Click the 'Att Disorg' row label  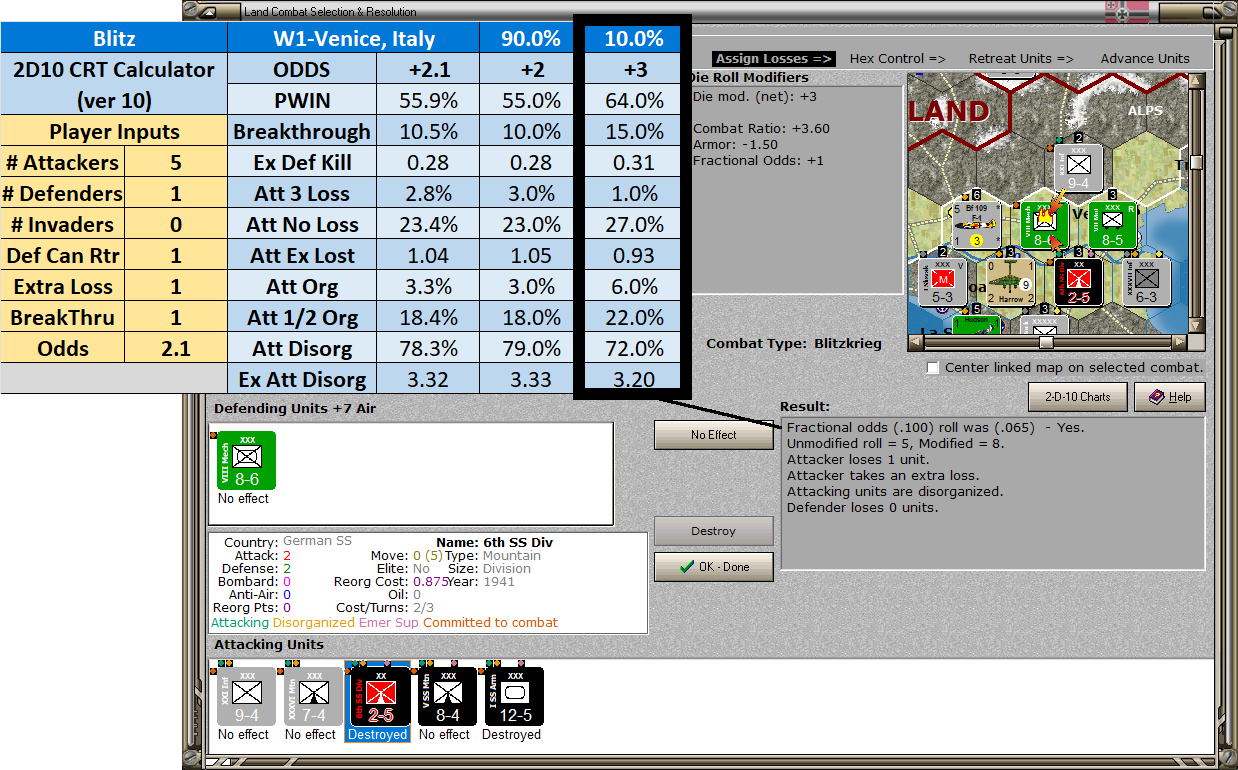(302, 348)
